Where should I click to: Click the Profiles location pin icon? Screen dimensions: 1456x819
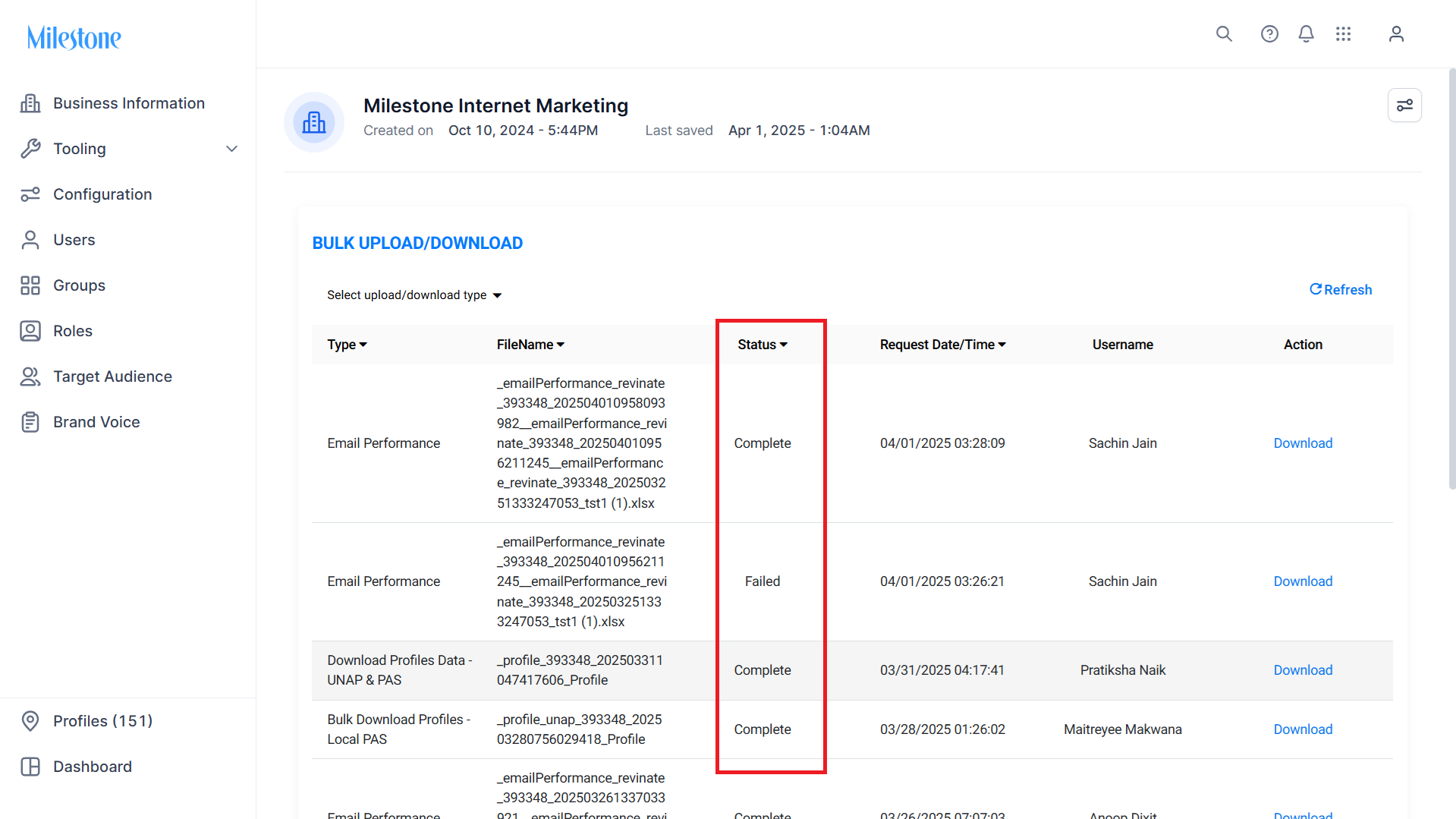(30, 721)
